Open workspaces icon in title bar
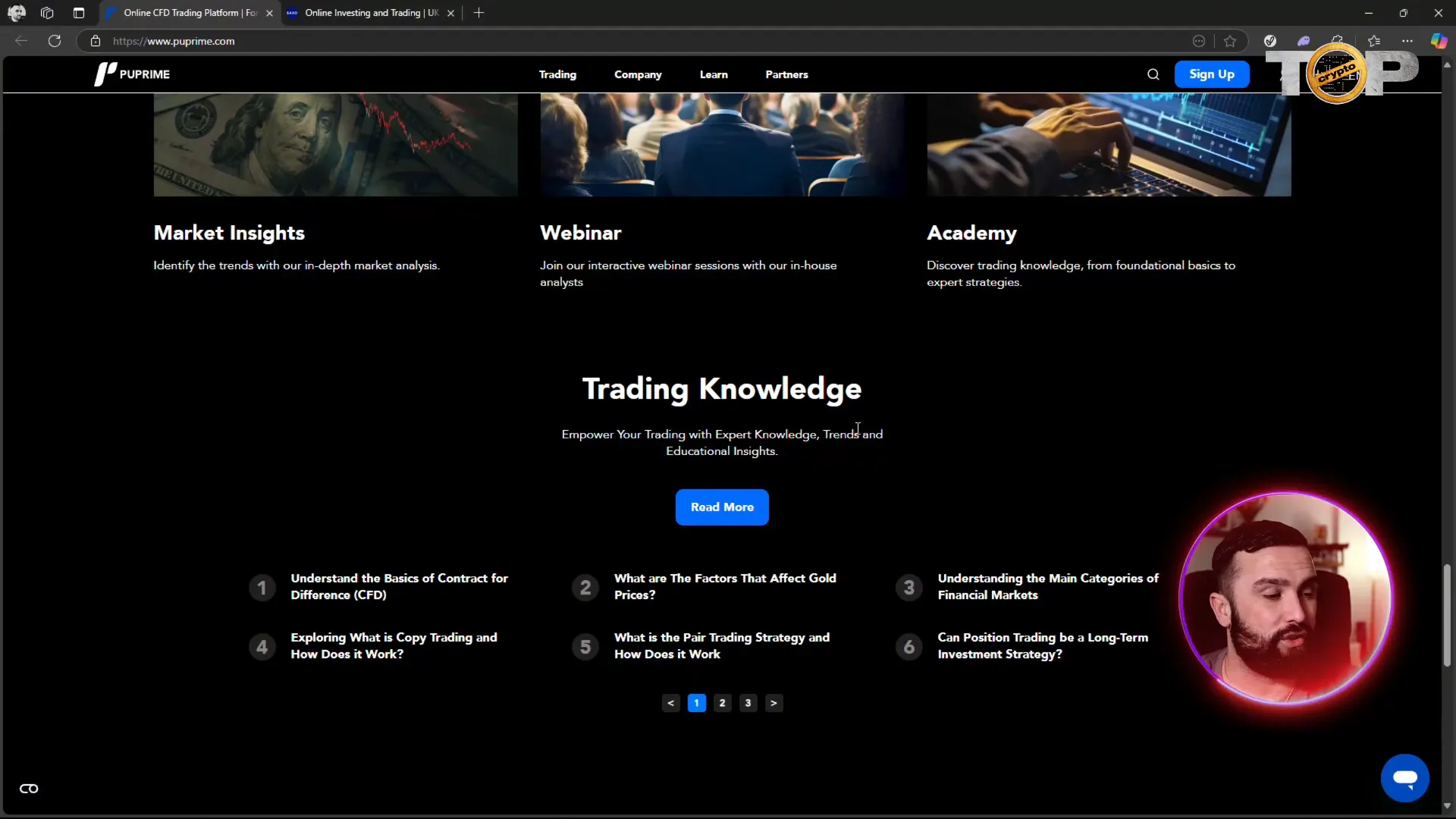Screen dimensions: 1456x819 (47, 13)
